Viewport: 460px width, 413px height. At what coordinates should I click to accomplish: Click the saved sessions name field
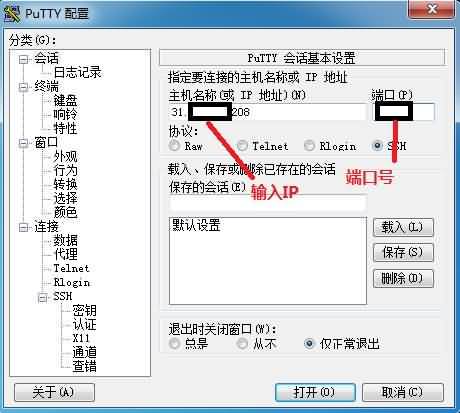268,203
